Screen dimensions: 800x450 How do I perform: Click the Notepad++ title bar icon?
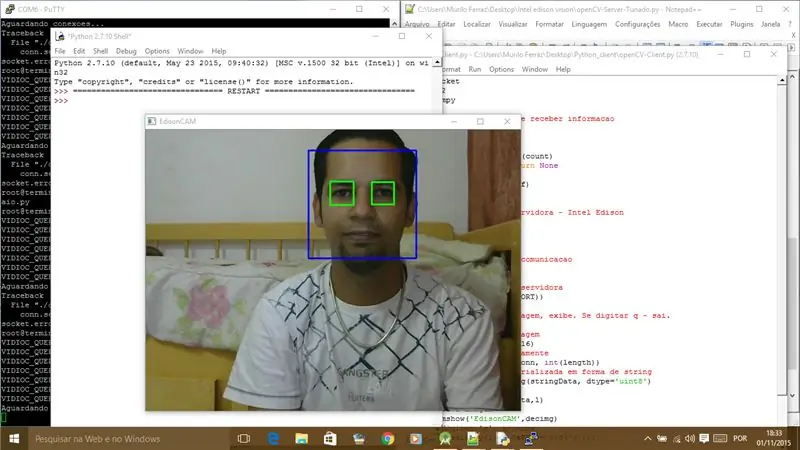tap(410, 9)
